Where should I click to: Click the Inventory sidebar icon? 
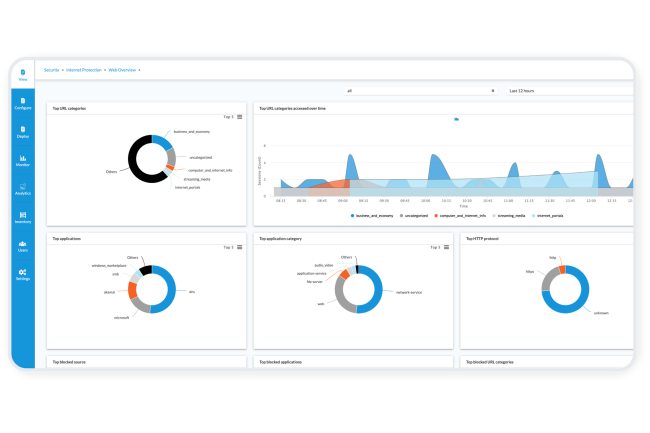coord(22,216)
